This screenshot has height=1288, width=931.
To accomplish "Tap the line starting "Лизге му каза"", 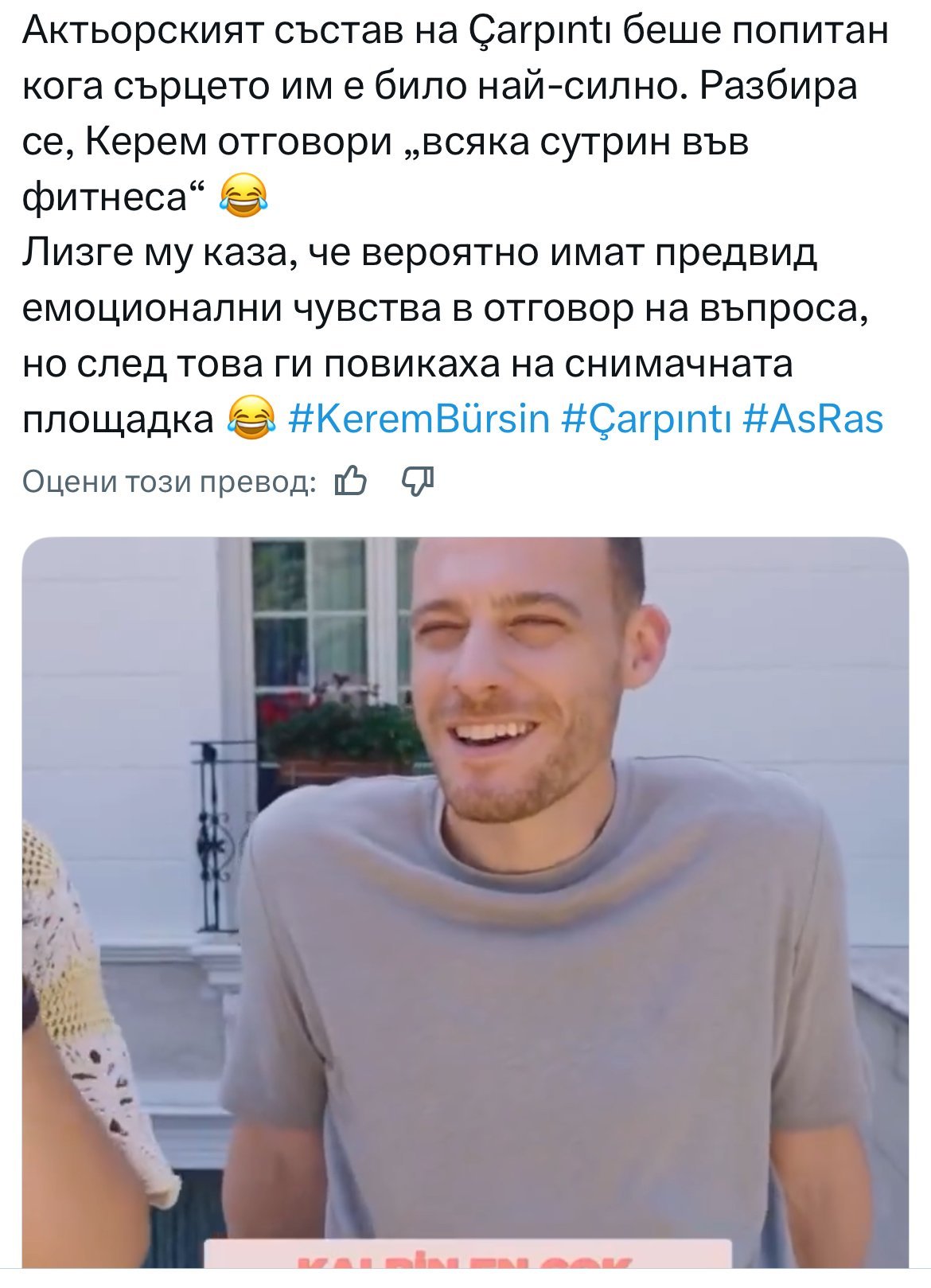I will click(x=420, y=253).
